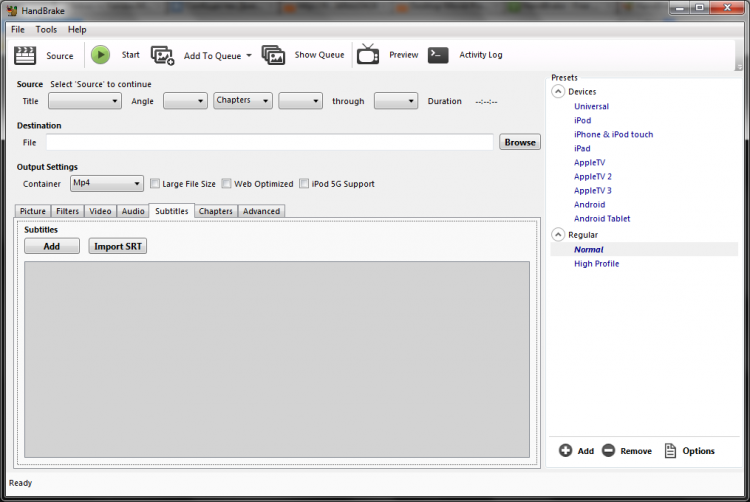Click the Browse button
This screenshot has height=502, width=750.
tap(520, 142)
